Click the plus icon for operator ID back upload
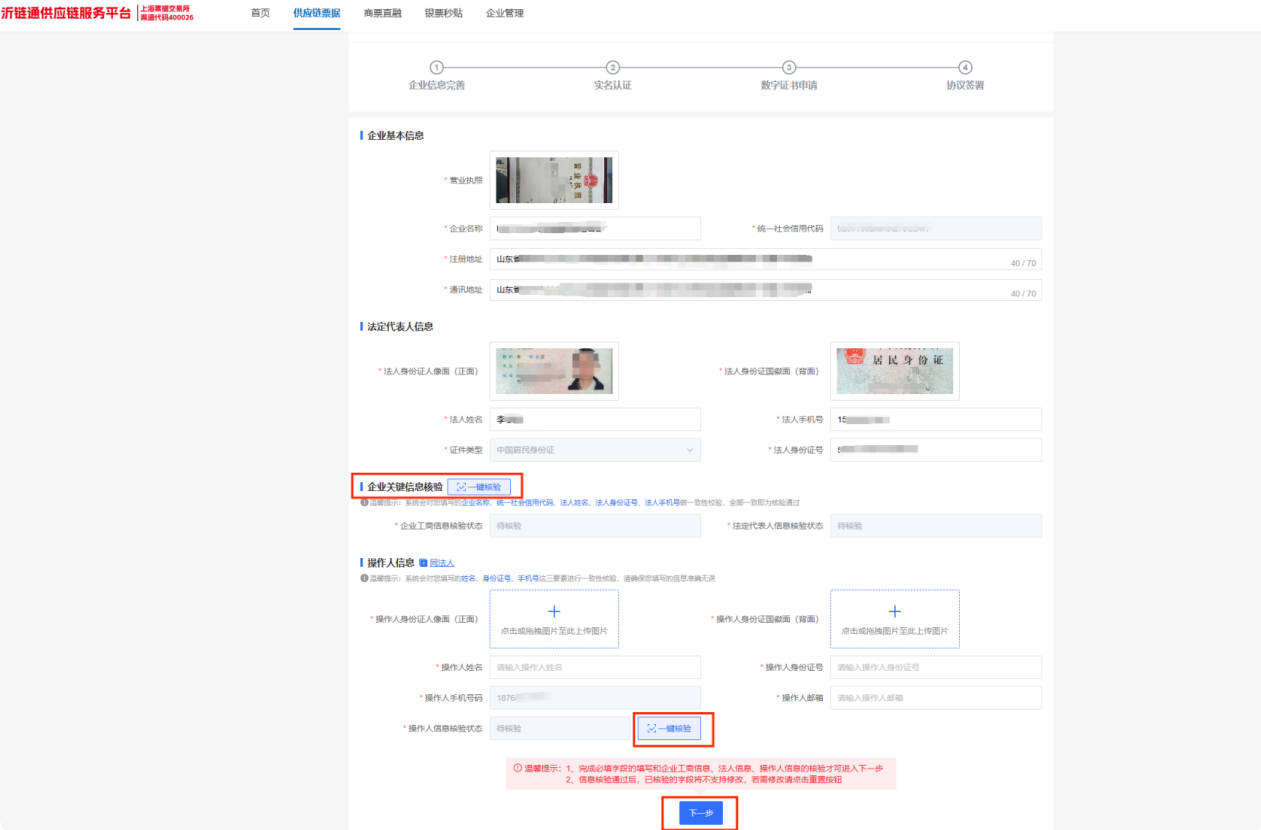1261x830 pixels. coord(895,611)
